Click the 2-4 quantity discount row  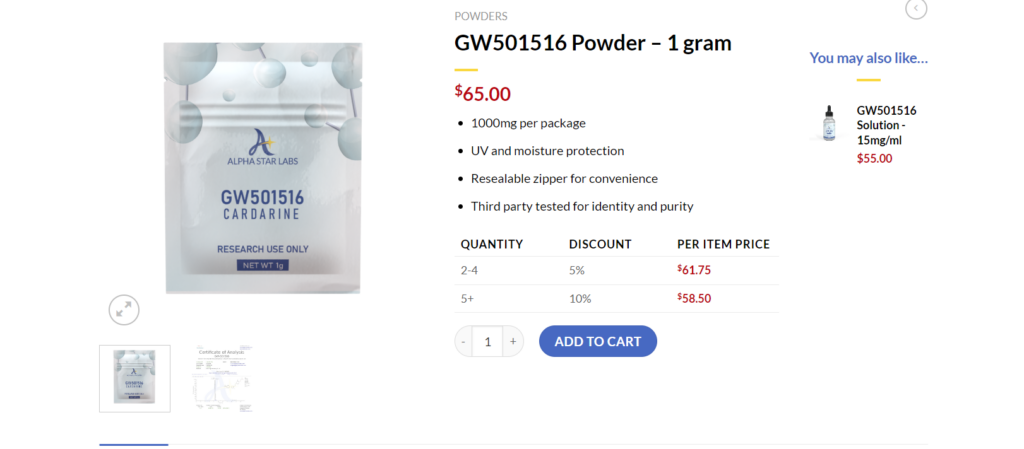616,270
